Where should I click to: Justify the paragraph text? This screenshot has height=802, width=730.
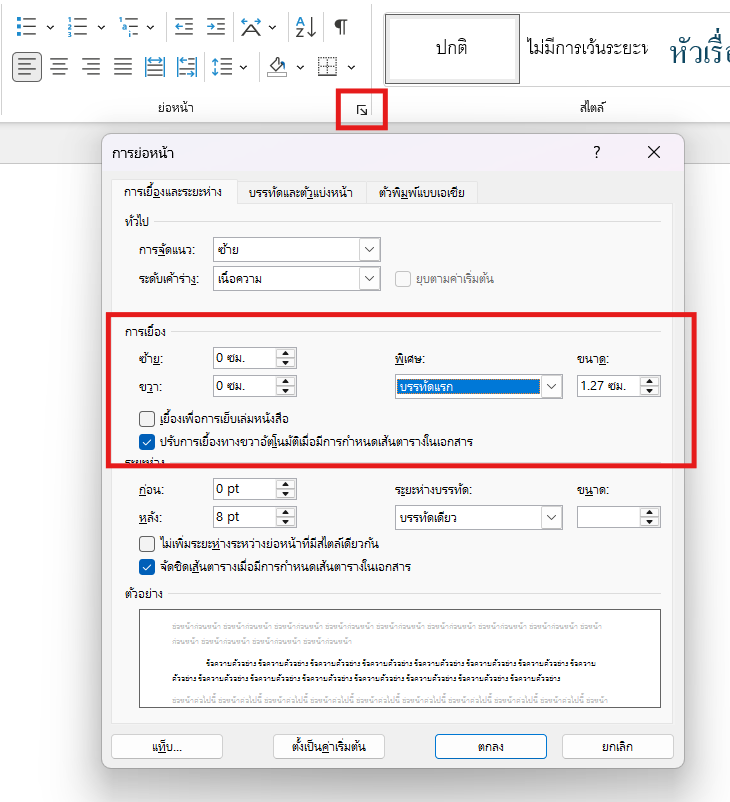[x=123, y=66]
